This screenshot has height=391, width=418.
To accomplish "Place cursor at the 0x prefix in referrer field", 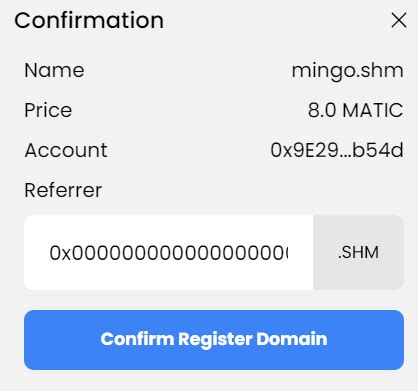I will (x=60, y=253).
